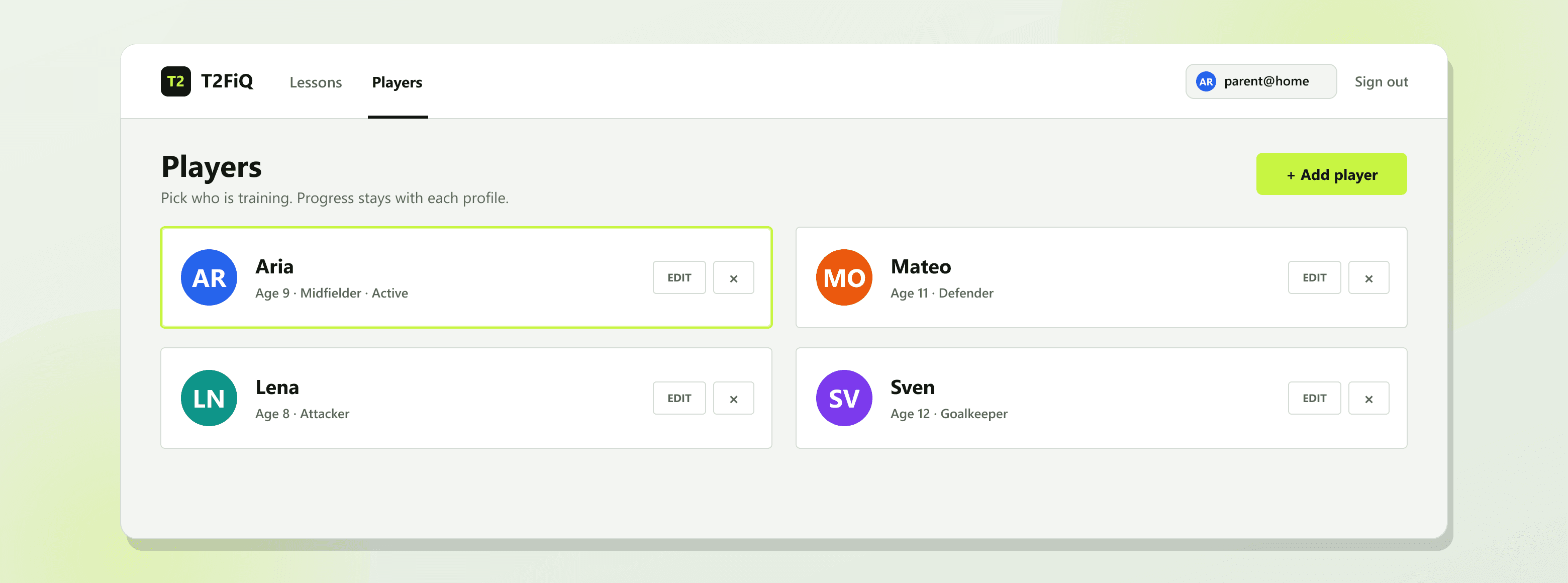Remove Lena with the X button
The image size is (1568, 583).
coord(733,398)
